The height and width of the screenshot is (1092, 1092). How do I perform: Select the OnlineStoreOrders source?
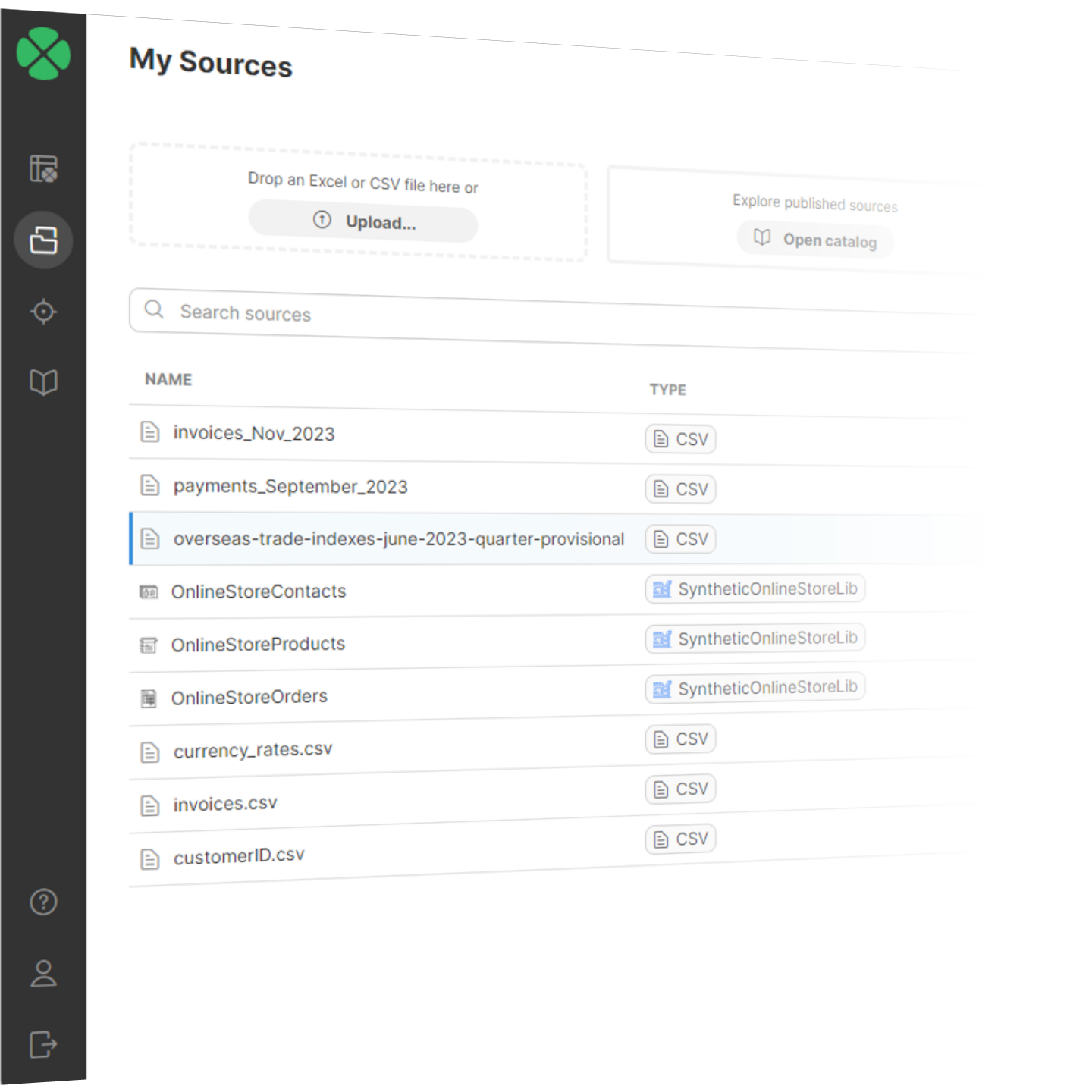tap(249, 698)
